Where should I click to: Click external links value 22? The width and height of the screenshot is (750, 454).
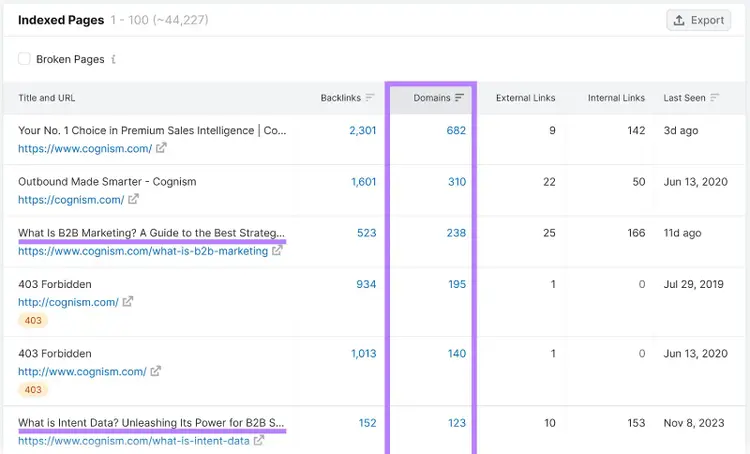point(549,182)
